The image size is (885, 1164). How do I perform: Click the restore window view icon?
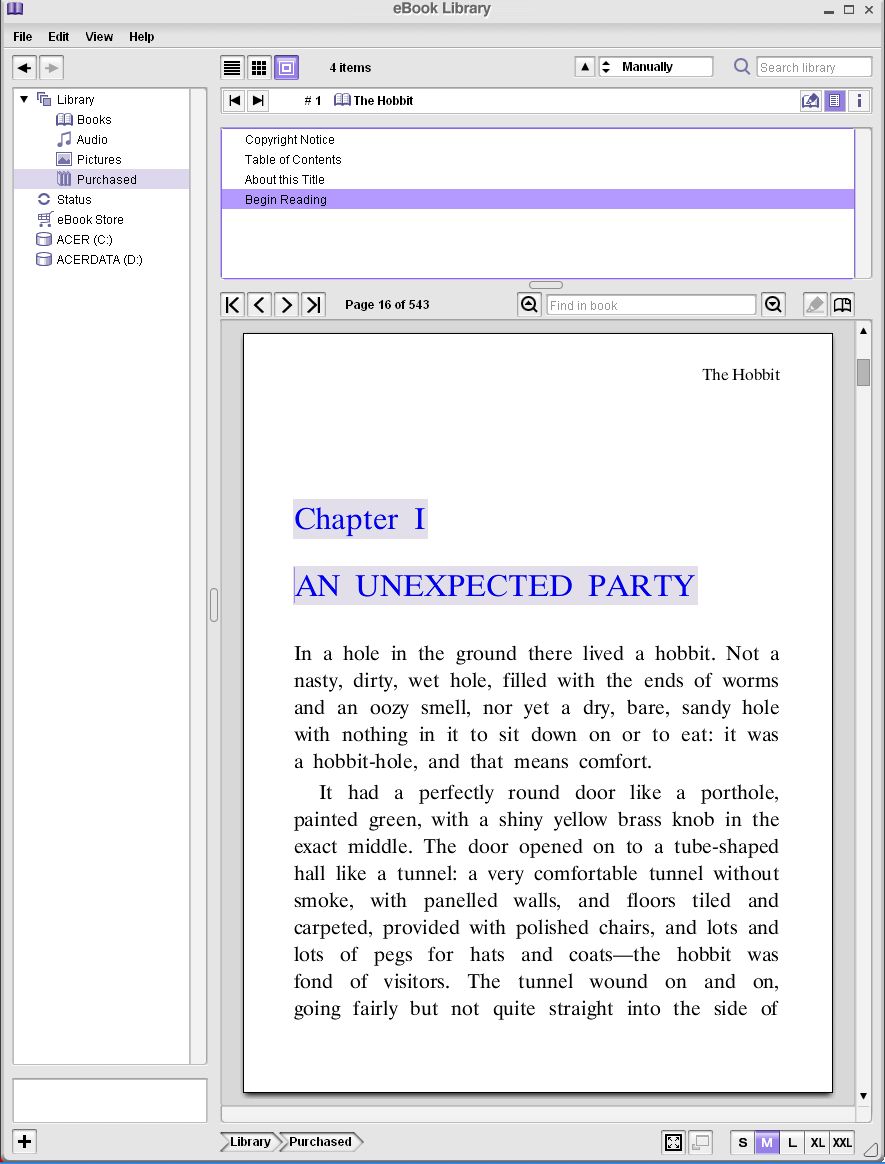coord(700,1142)
